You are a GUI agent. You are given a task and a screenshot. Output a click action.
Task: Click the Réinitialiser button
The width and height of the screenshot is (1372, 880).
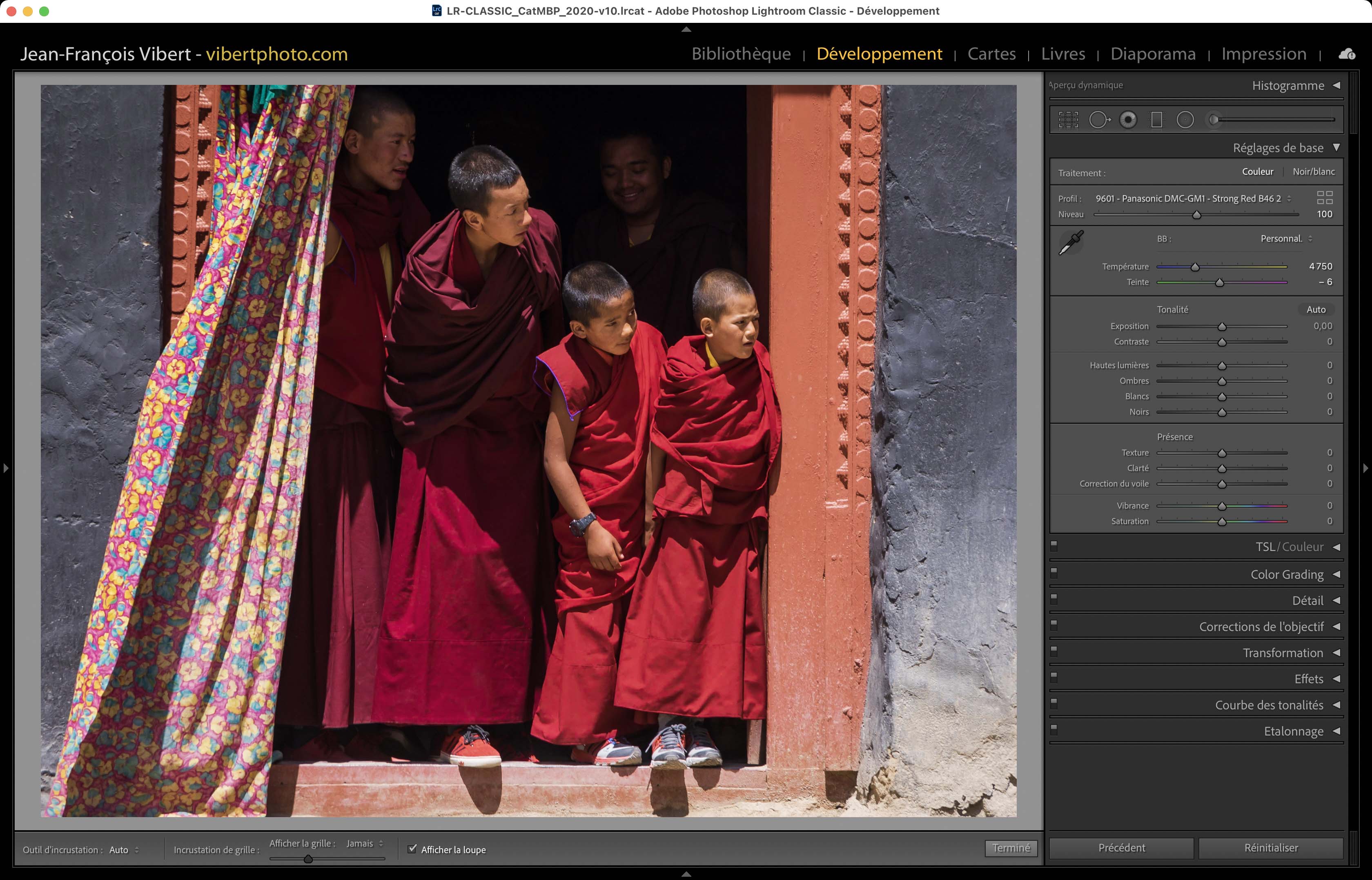1270,848
